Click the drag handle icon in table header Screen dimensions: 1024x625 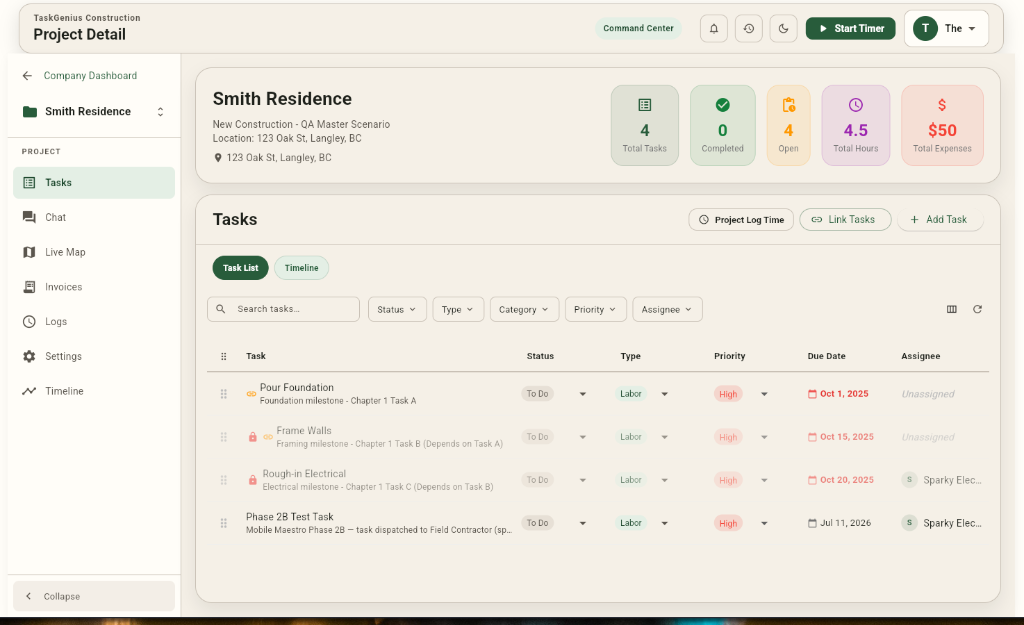point(223,357)
